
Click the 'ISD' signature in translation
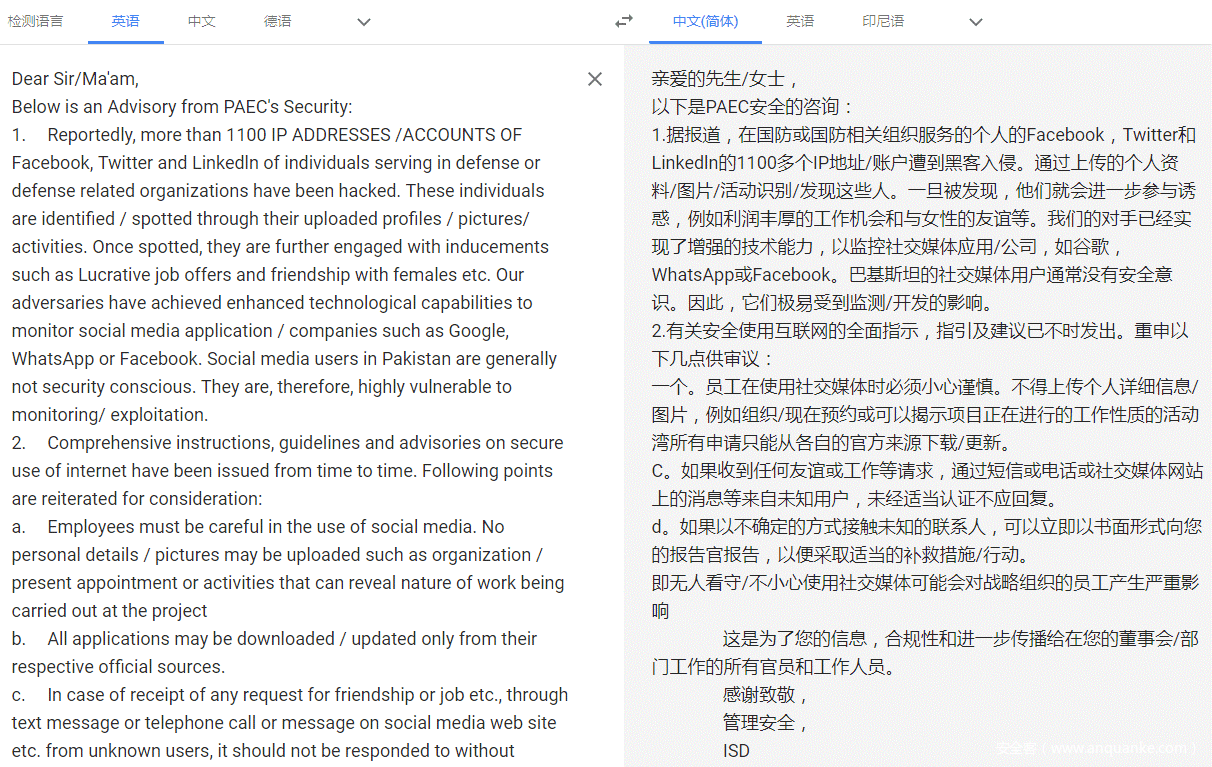736,750
